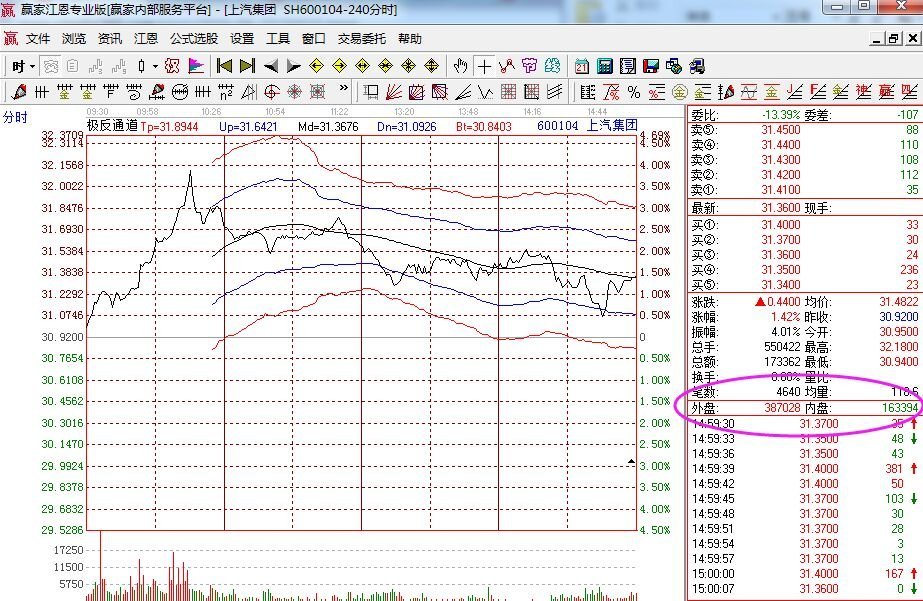Open the 浏览 menu
Image resolution: width=923 pixels, height=601 pixels.
pyautogui.click(x=74, y=39)
